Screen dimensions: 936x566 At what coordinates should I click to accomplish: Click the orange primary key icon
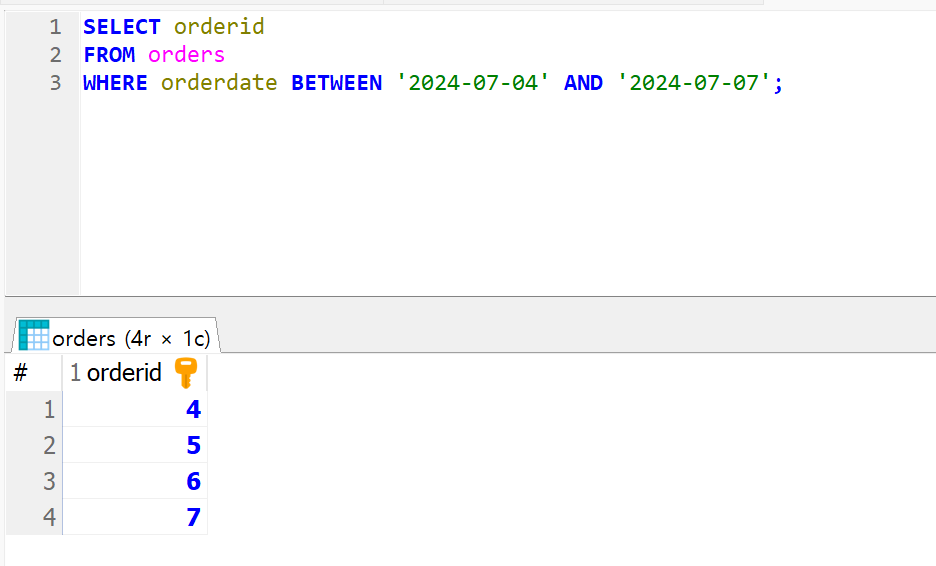(186, 373)
